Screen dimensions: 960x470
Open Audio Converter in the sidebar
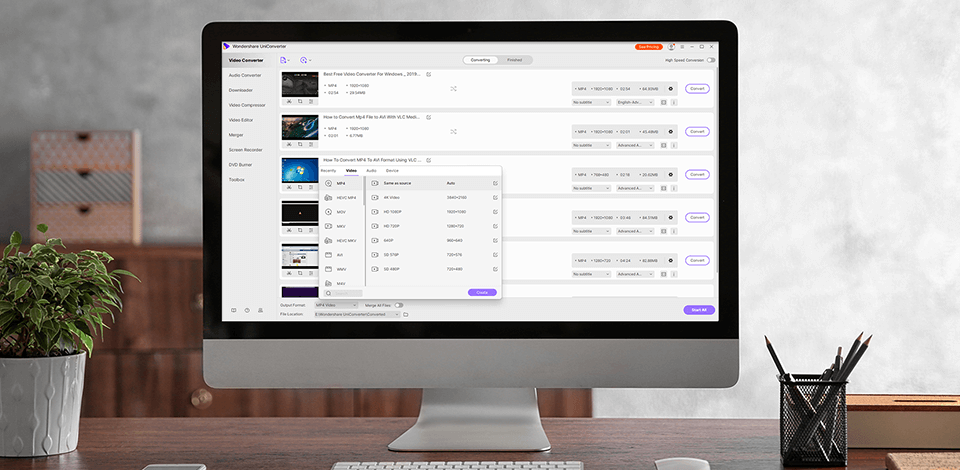pos(245,75)
